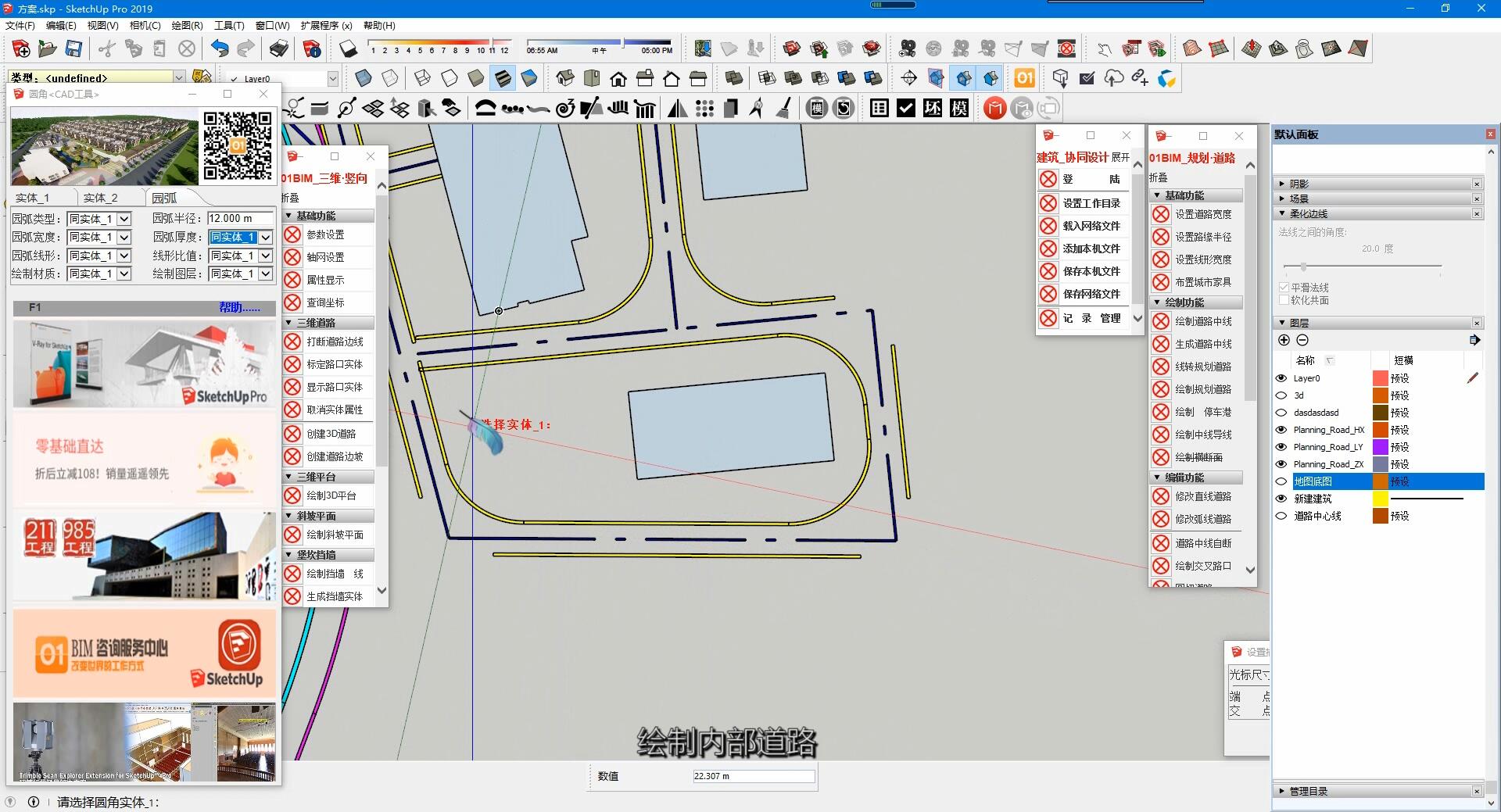Click the Section Plane tool icon
Viewport: 1501px width, 812px height.
[909, 78]
